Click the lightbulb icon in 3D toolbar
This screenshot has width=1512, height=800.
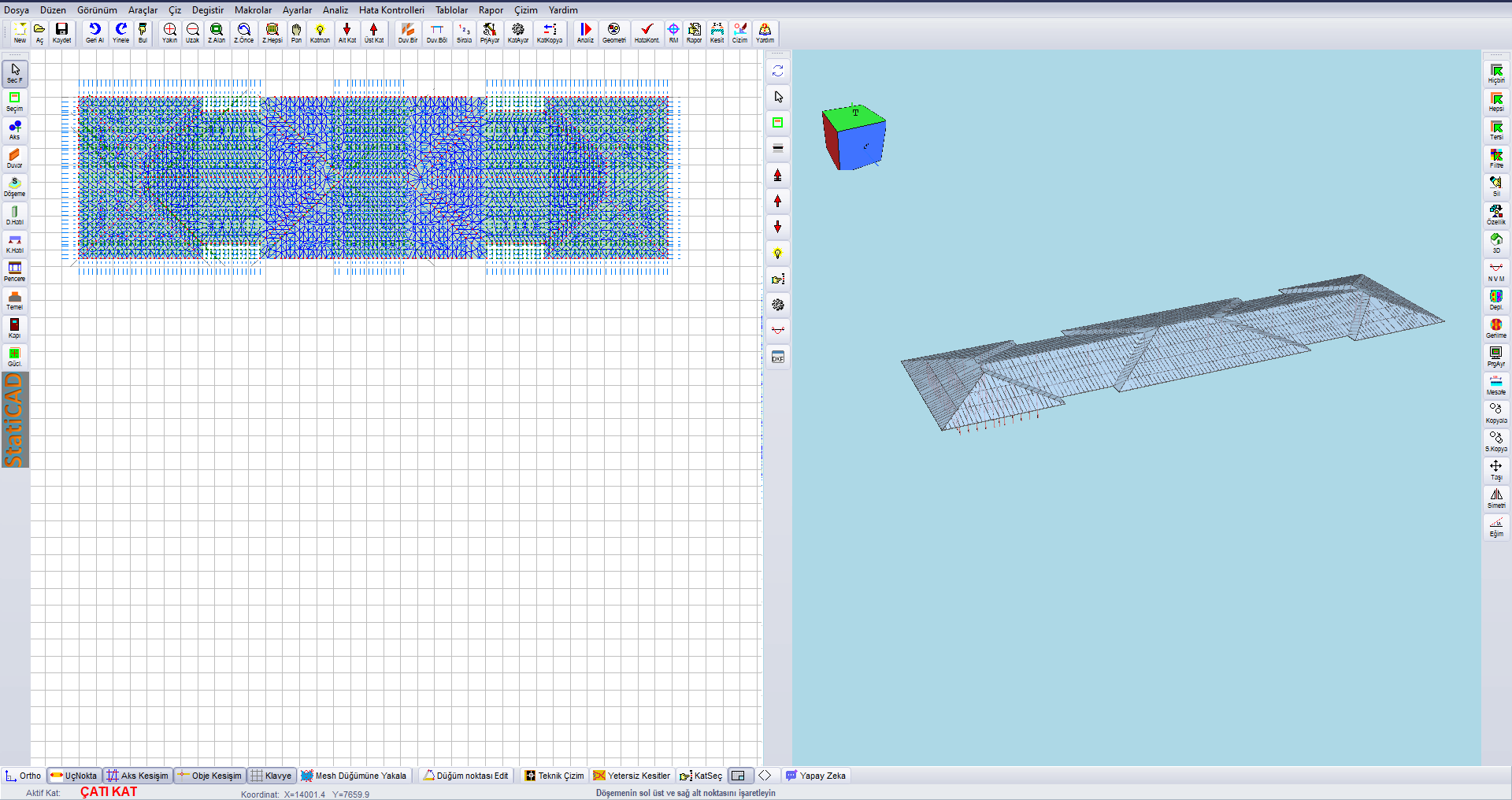pos(777,254)
